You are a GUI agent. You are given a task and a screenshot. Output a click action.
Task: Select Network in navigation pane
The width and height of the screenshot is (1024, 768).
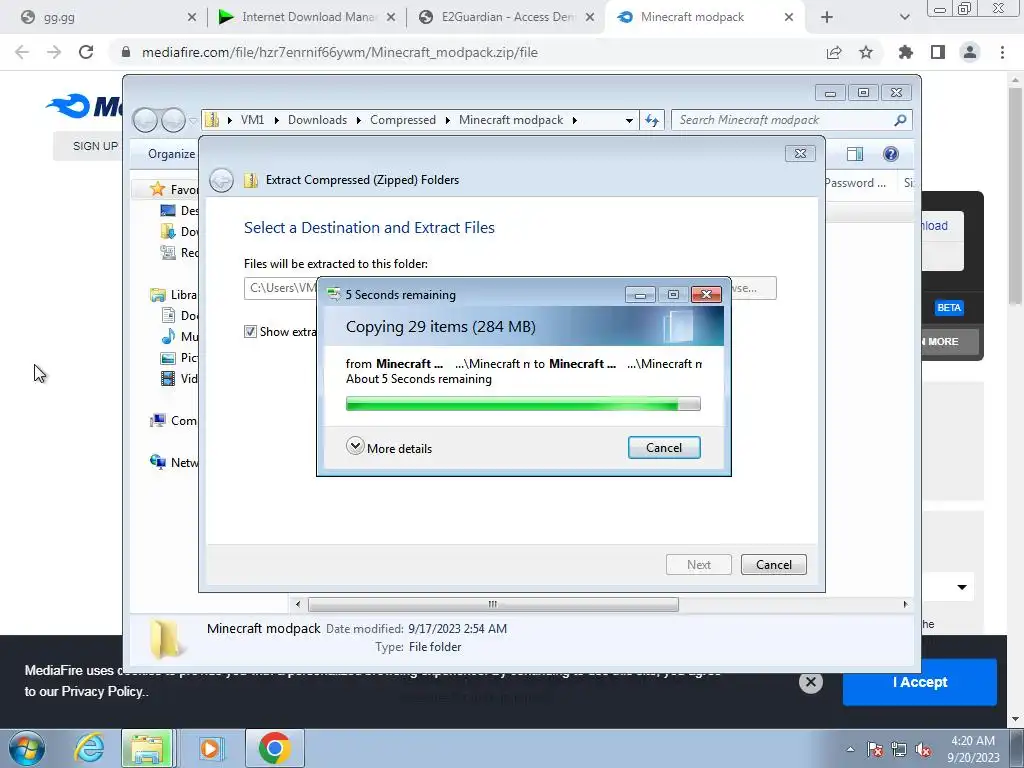coord(174,462)
